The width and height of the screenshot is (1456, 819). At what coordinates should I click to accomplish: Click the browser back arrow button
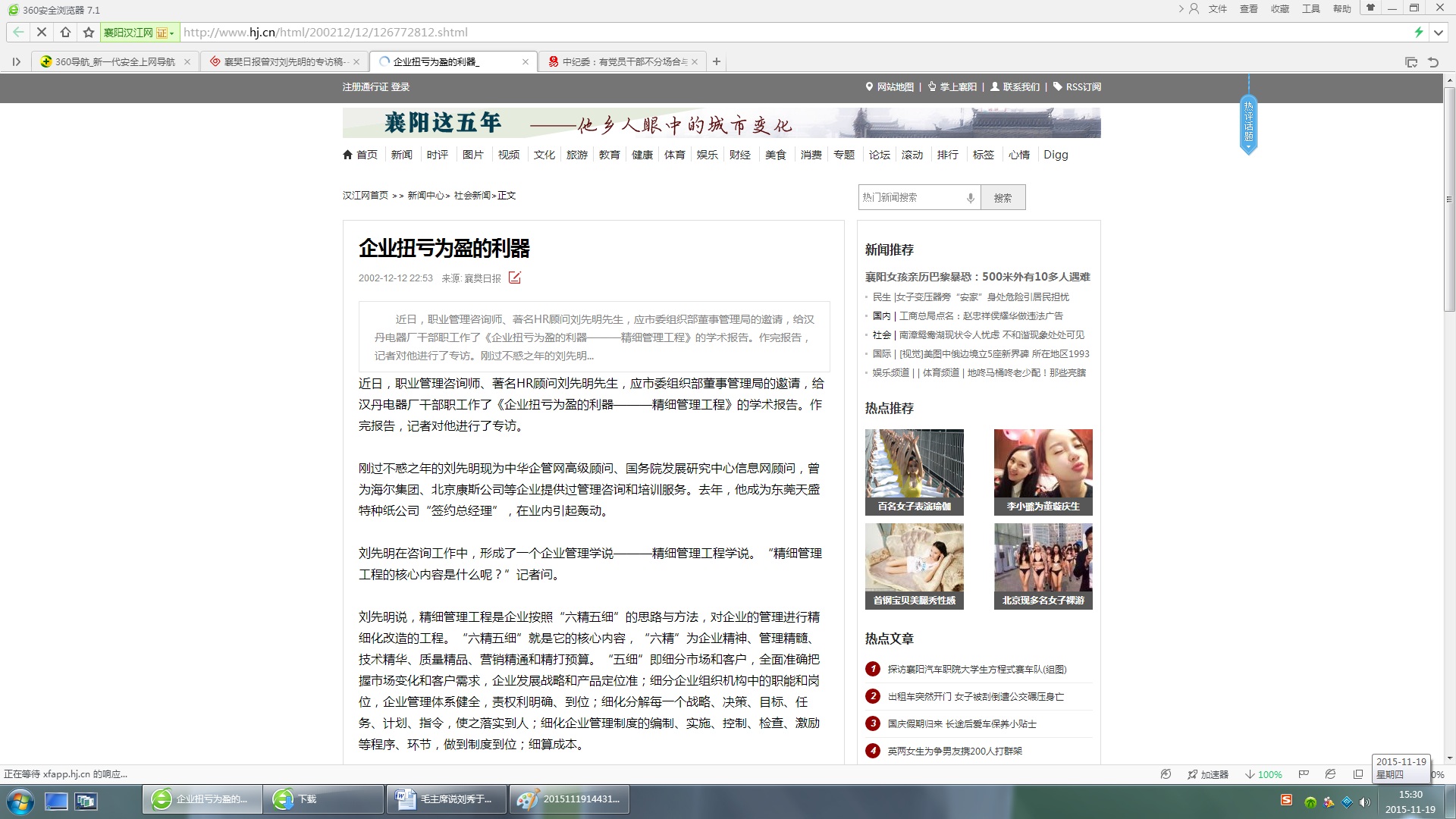click(x=18, y=32)
